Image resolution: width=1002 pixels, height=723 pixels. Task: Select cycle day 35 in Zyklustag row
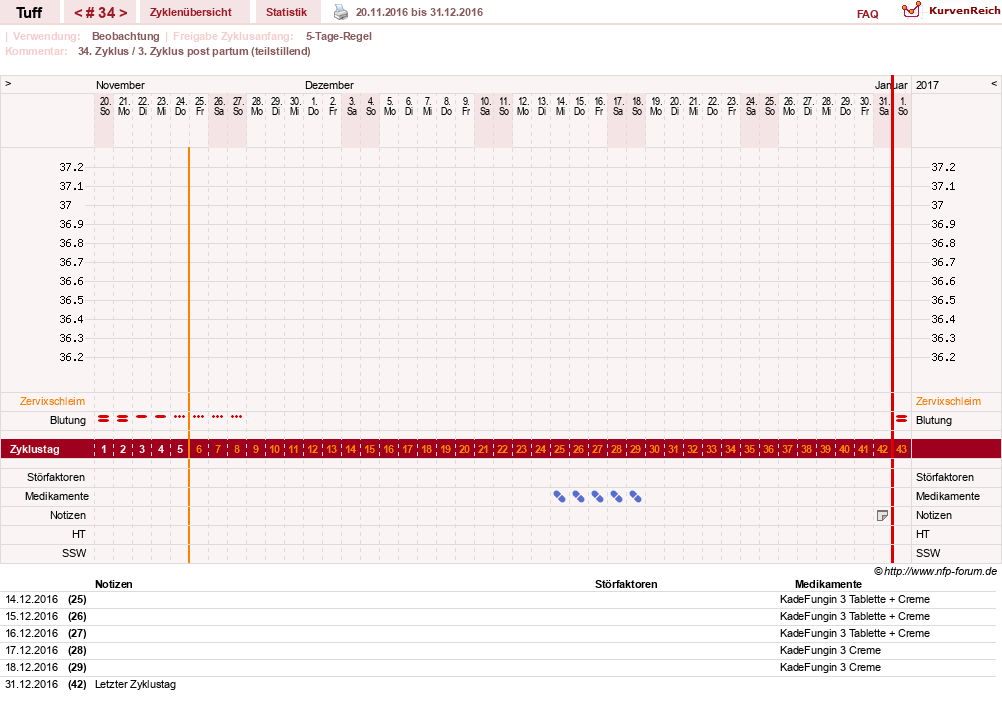[x=750, y=449]
